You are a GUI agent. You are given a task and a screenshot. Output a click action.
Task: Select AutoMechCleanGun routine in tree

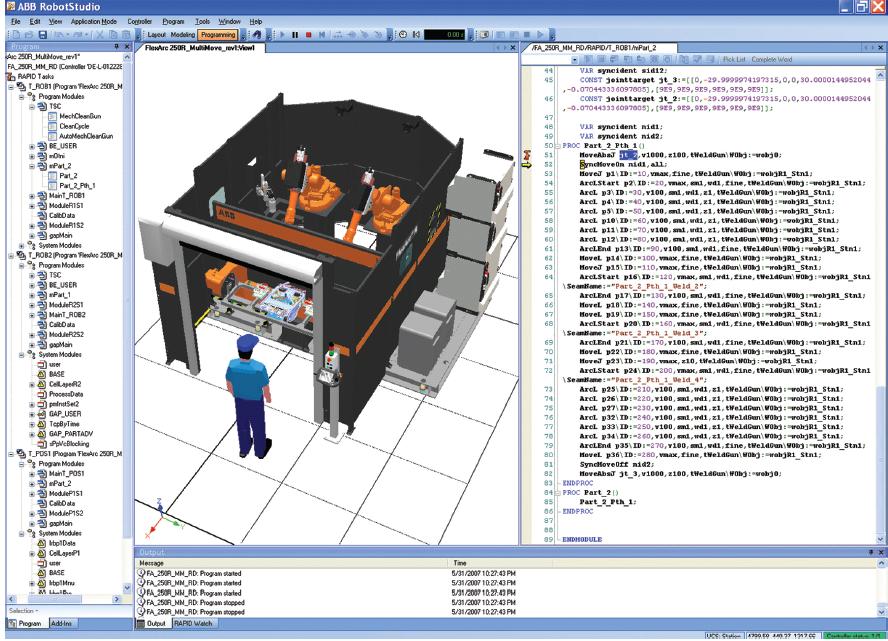[x=86, y=136]
